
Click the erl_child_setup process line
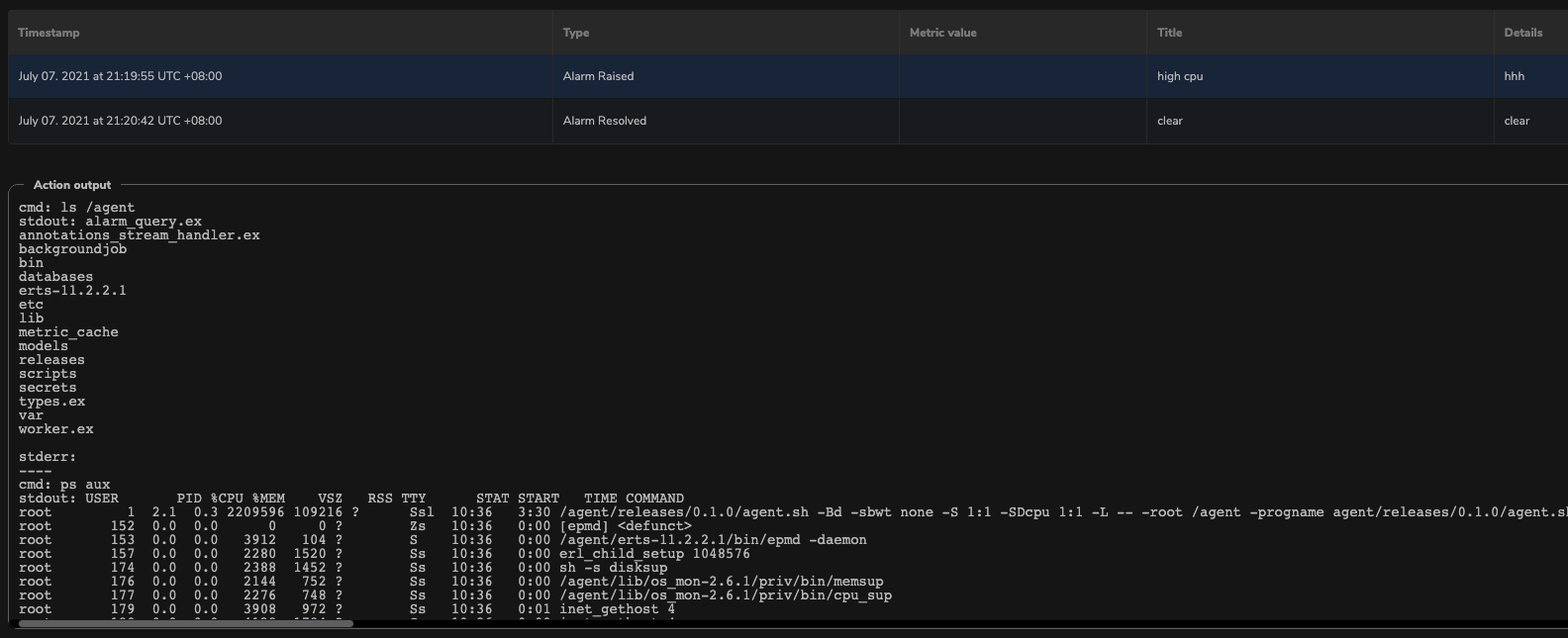[x=384, y=554]
